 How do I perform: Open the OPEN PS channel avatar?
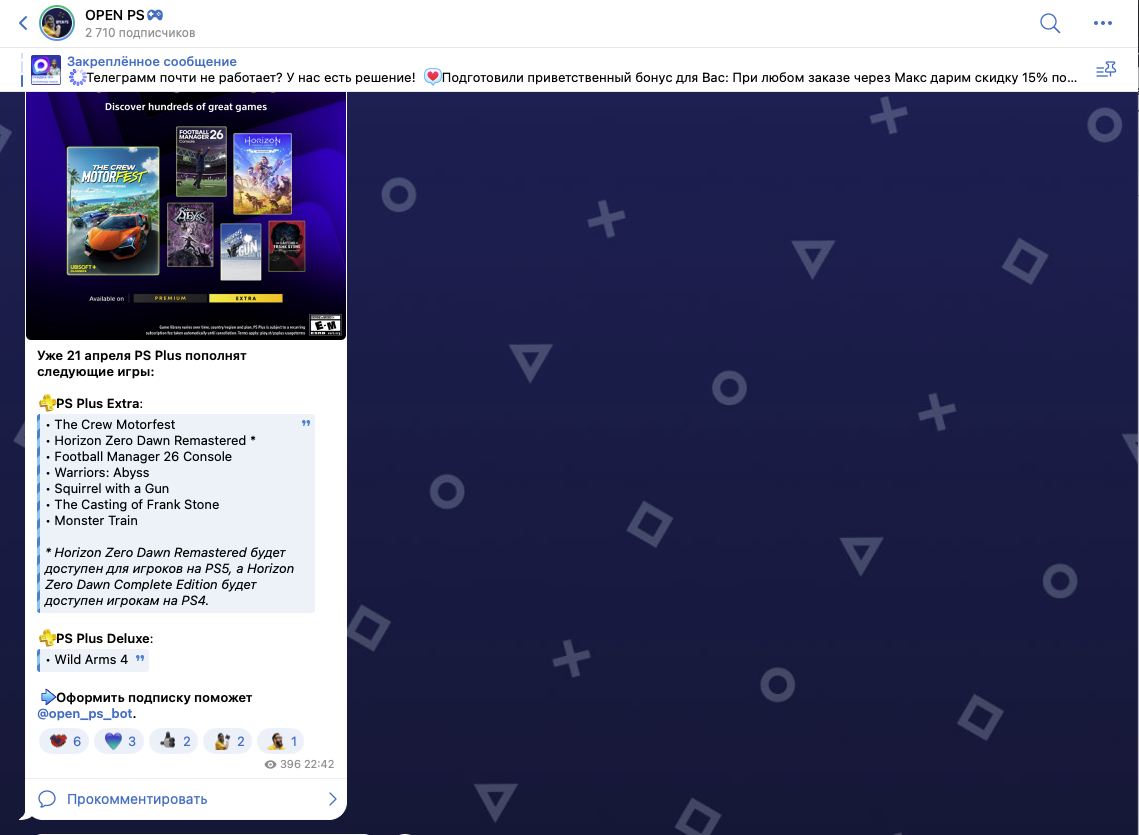(x=56, y=23)
